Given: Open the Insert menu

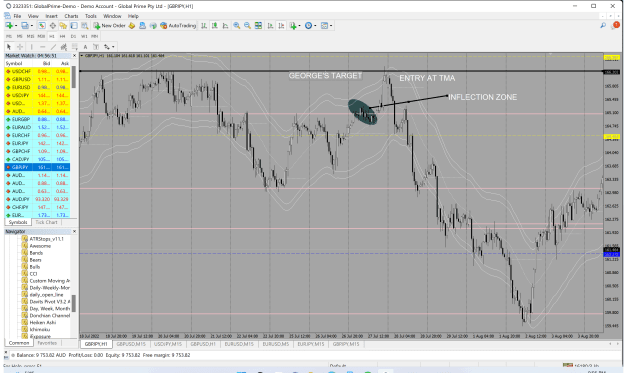Looking at the screenshot, I should pyautogui.click(x=51, y=16).
